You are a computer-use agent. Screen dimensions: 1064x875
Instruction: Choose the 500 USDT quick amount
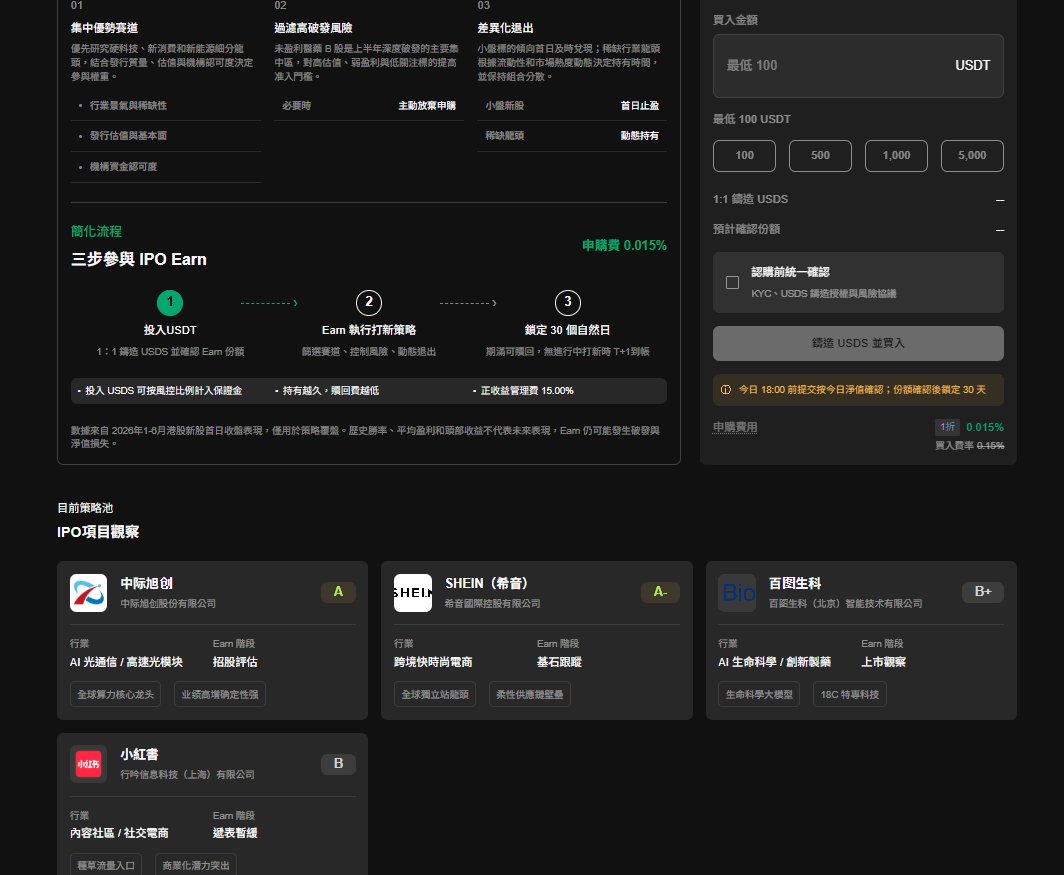820,155
